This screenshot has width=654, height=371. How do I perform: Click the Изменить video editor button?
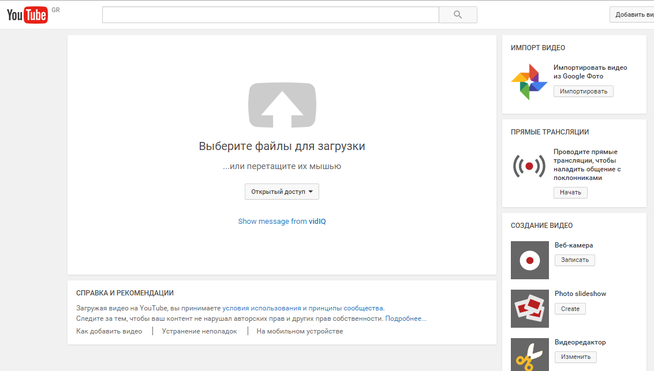point(576,357)
